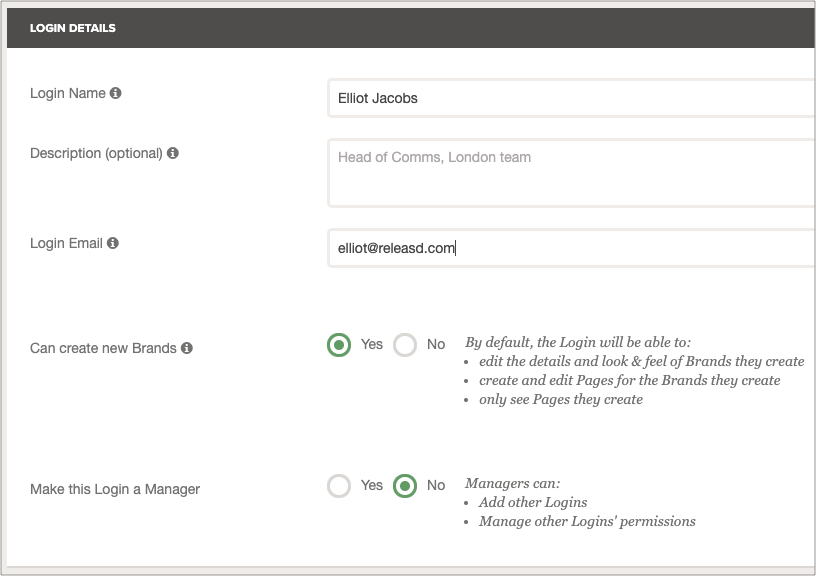Click the "Make this Login a Manager" label
The image size is (816, 576).
click(x=115, y=489)
